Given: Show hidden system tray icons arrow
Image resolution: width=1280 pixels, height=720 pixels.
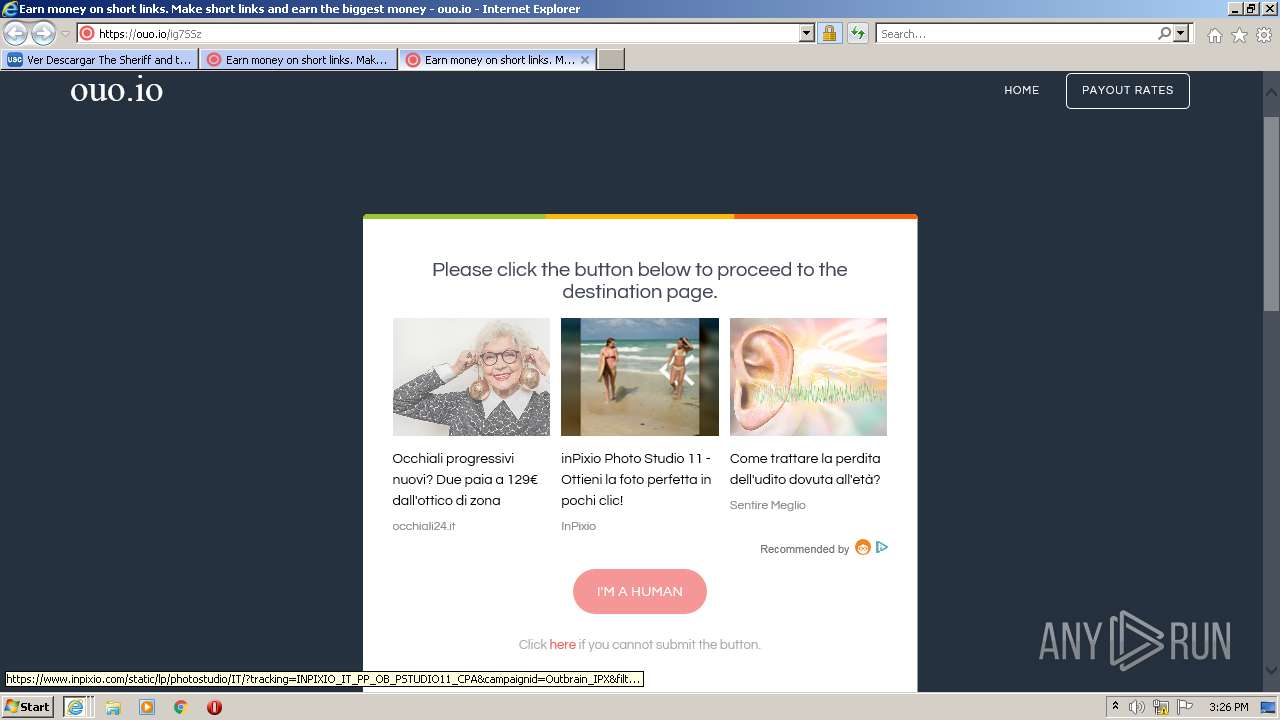Looking at the screenshot, I should click(x=1116, y=707).
